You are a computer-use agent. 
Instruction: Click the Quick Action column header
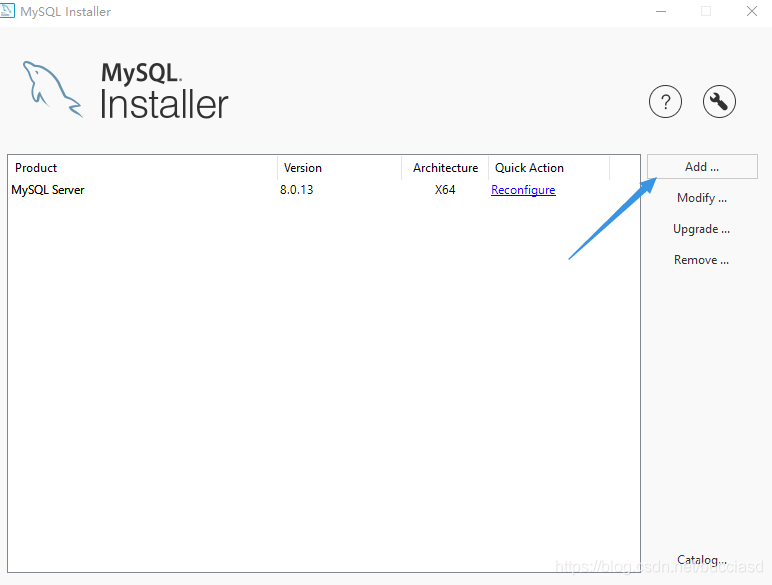tap(549, 168)
